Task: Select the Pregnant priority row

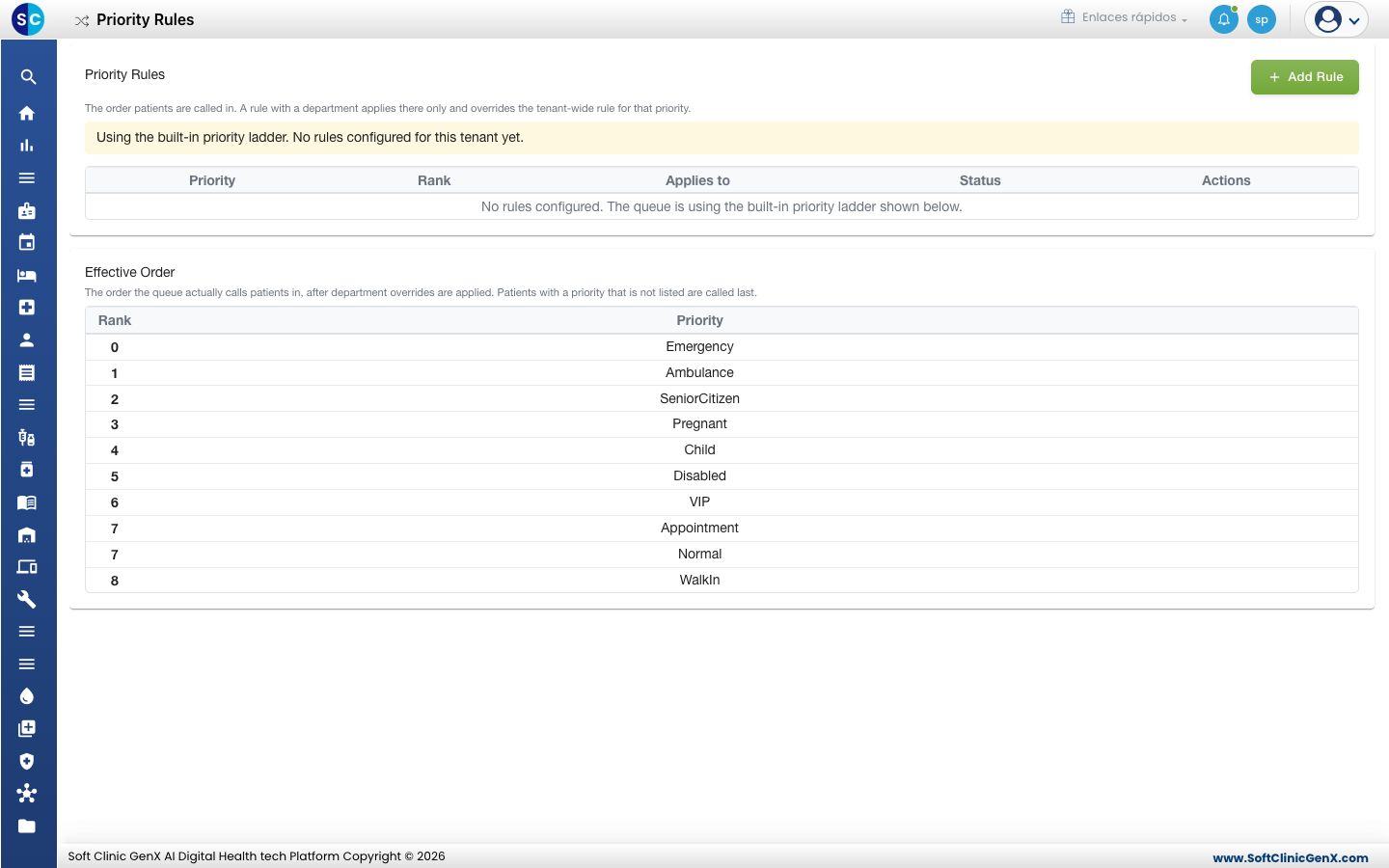Action: 722,424
